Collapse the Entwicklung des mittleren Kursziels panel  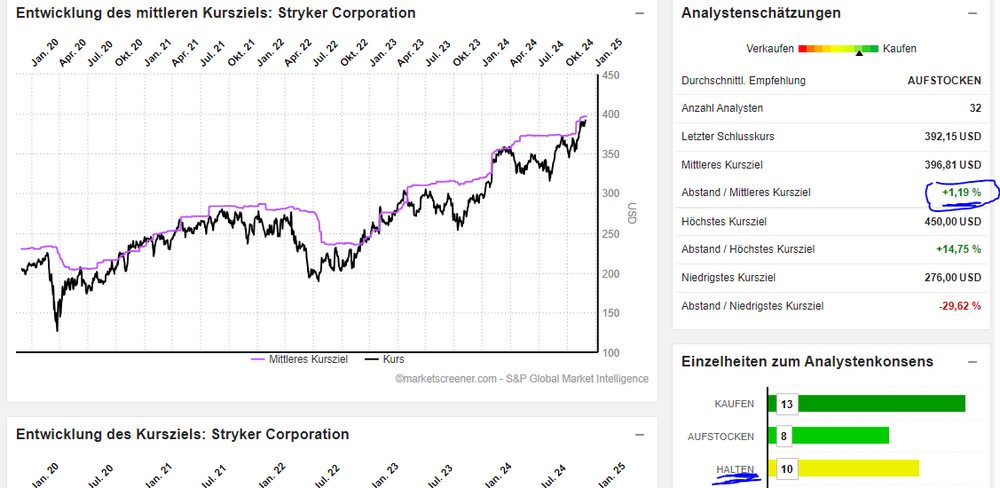pyautogui.click(x=640, y=14)
